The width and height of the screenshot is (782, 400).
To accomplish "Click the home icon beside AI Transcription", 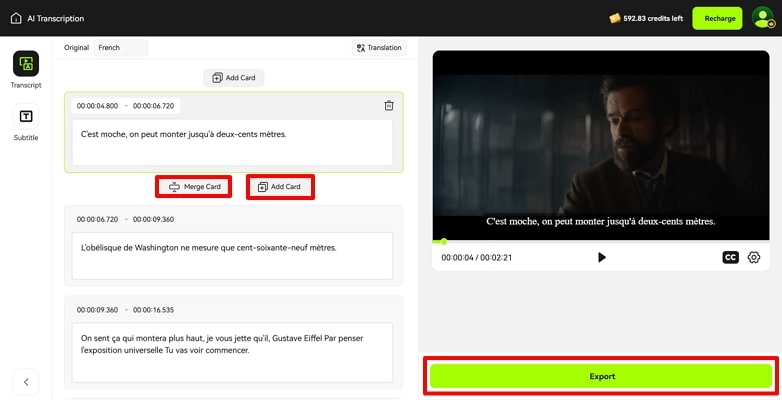I will click(16, 18).
